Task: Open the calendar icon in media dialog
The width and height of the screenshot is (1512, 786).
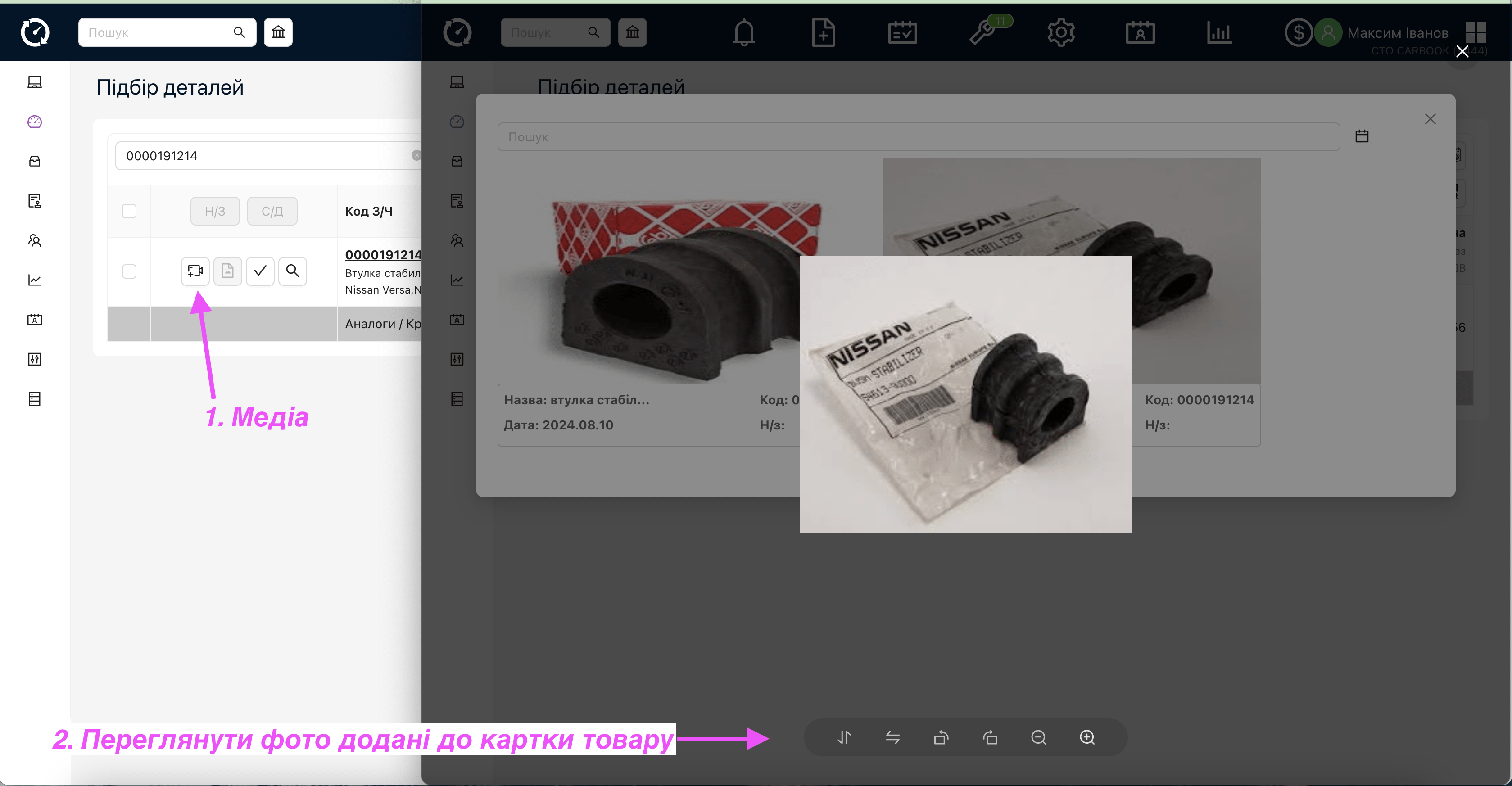Action: click(1362, 136)
